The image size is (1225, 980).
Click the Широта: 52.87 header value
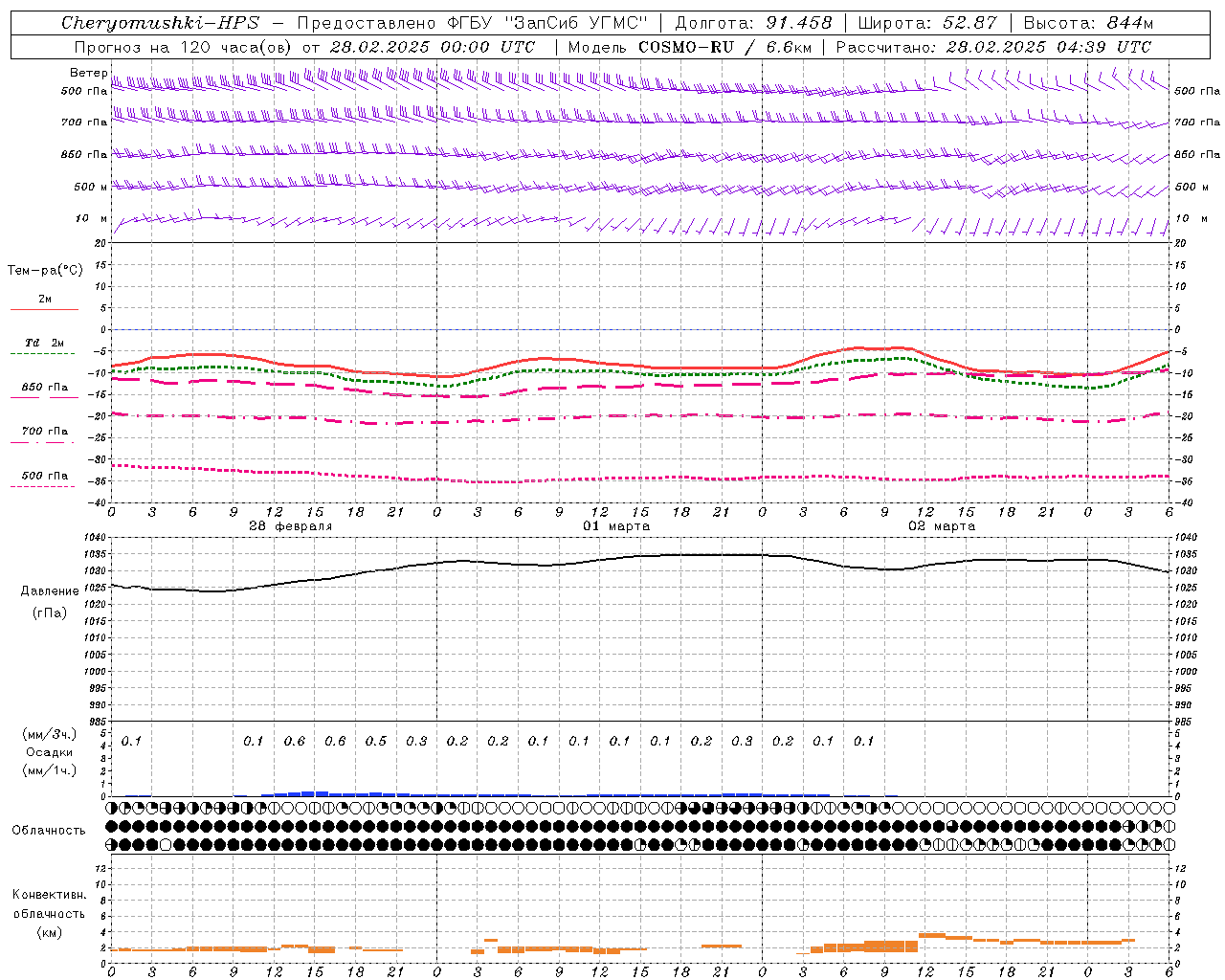(x=927, y=23)
